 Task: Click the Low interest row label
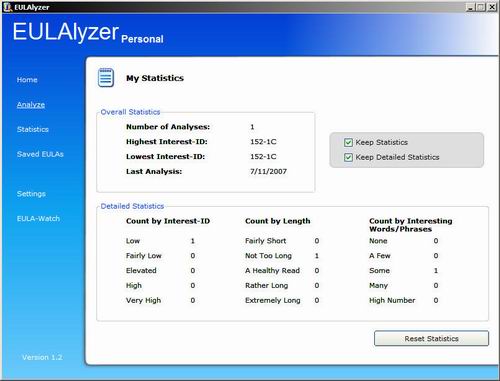(x=133, y=241)
